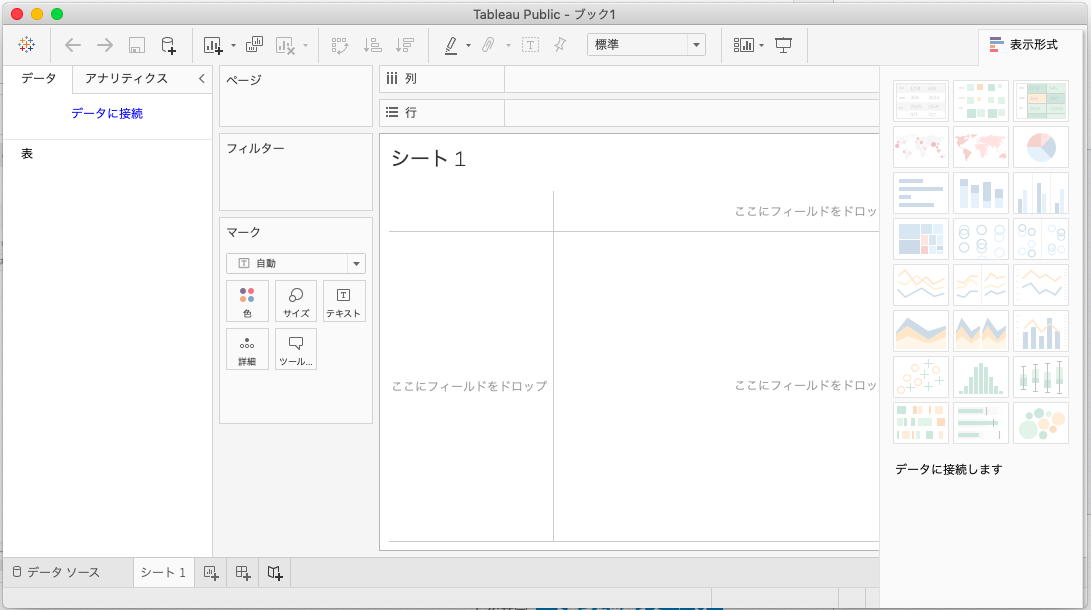
Task: Toggle the 表示形式 Show Me panel
Action: point(1024,45)
